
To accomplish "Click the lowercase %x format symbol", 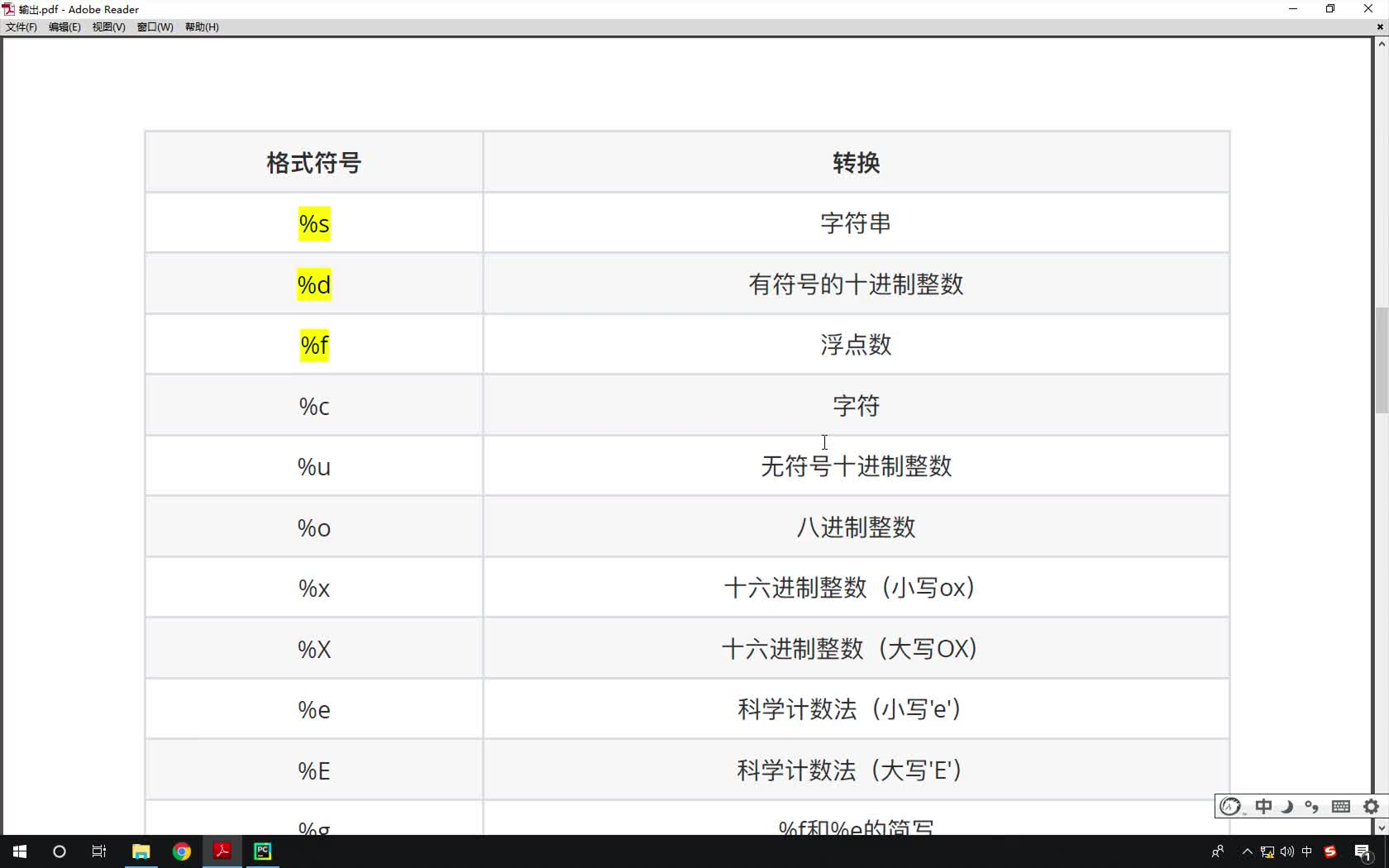I will pyautogui.click(x=314, y=589).
